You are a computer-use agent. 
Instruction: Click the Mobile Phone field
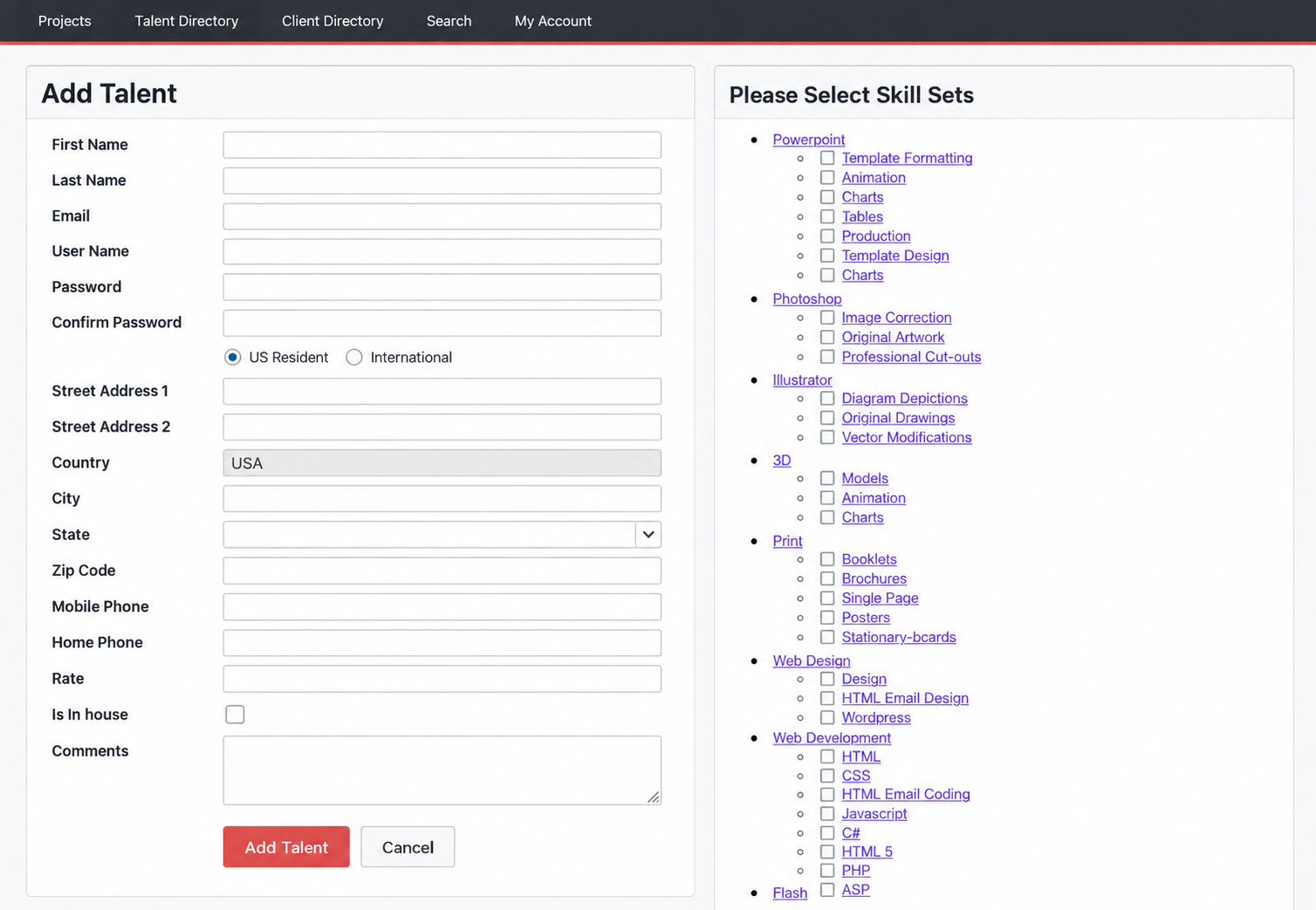click(x=442, y=606)
